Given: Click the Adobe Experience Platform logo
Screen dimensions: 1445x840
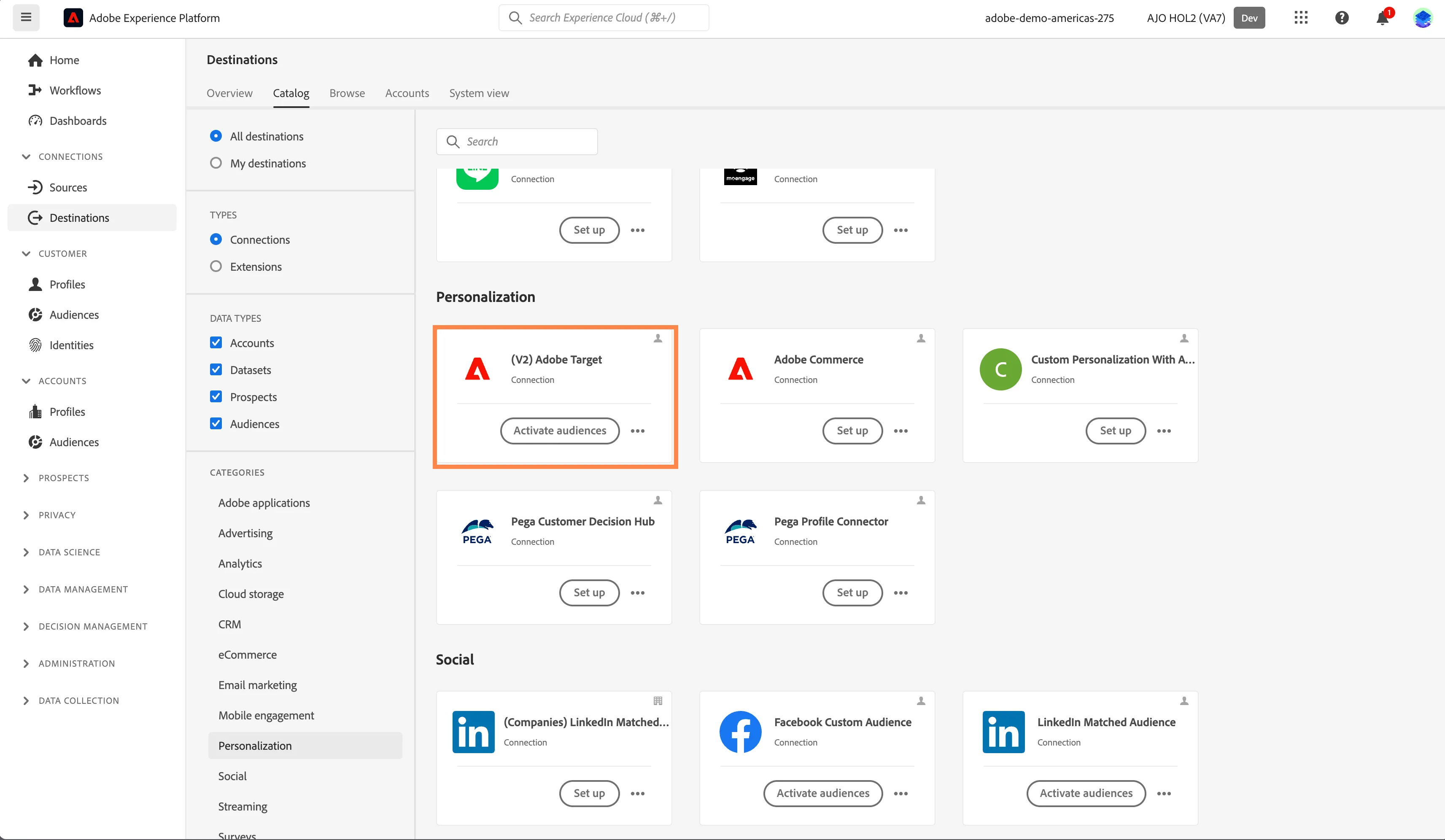Looking at the screenshot, I should 73,18.
